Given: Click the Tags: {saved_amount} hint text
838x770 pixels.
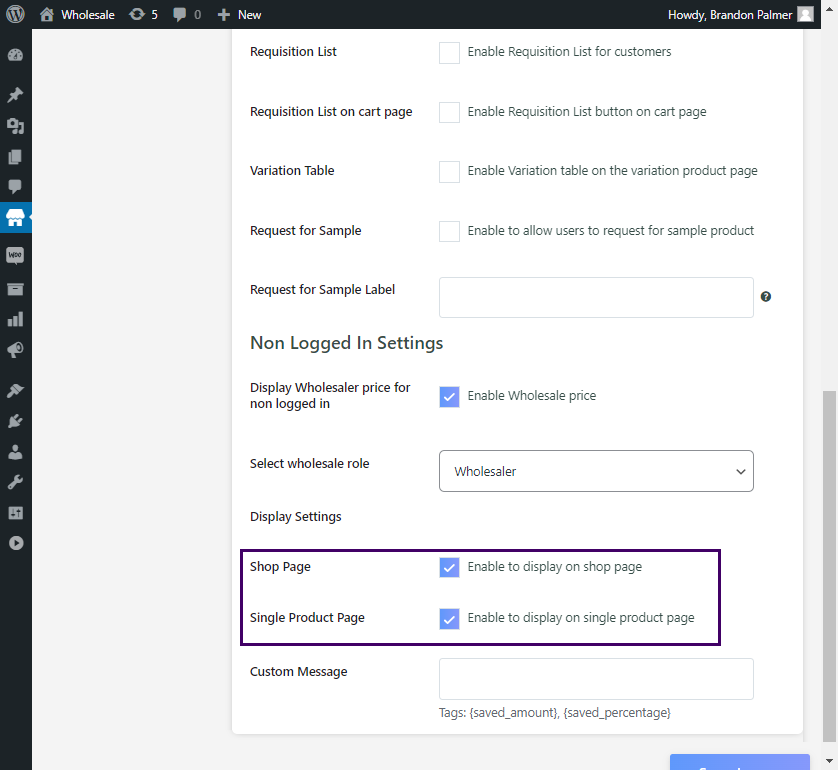Looking at the screenshot, I should pyautogui.click(x=555, y=712).
